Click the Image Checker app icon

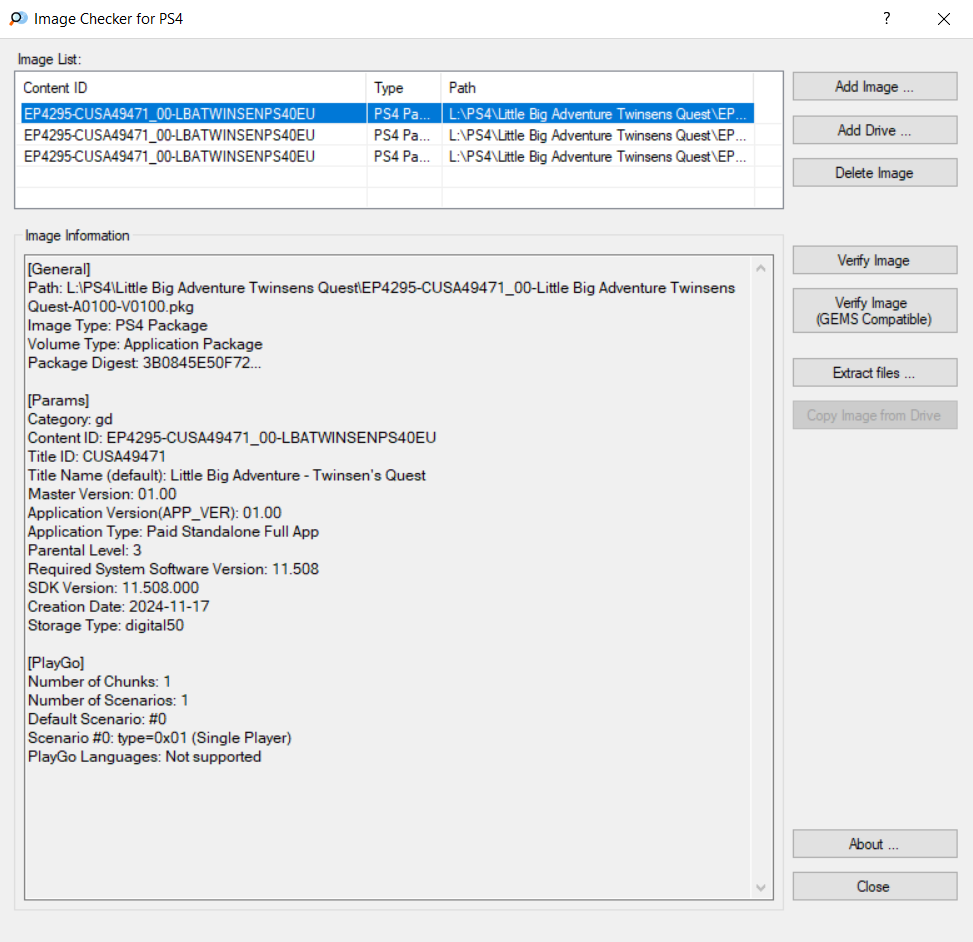click(18, 19)
